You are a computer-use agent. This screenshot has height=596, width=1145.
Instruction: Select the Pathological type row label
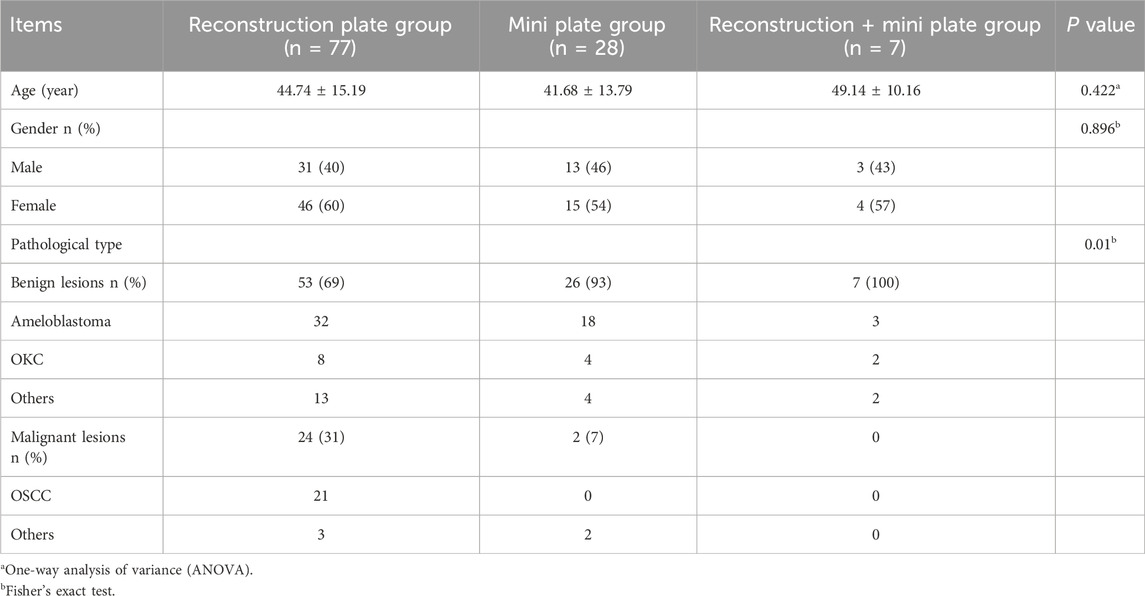(58, 244)
